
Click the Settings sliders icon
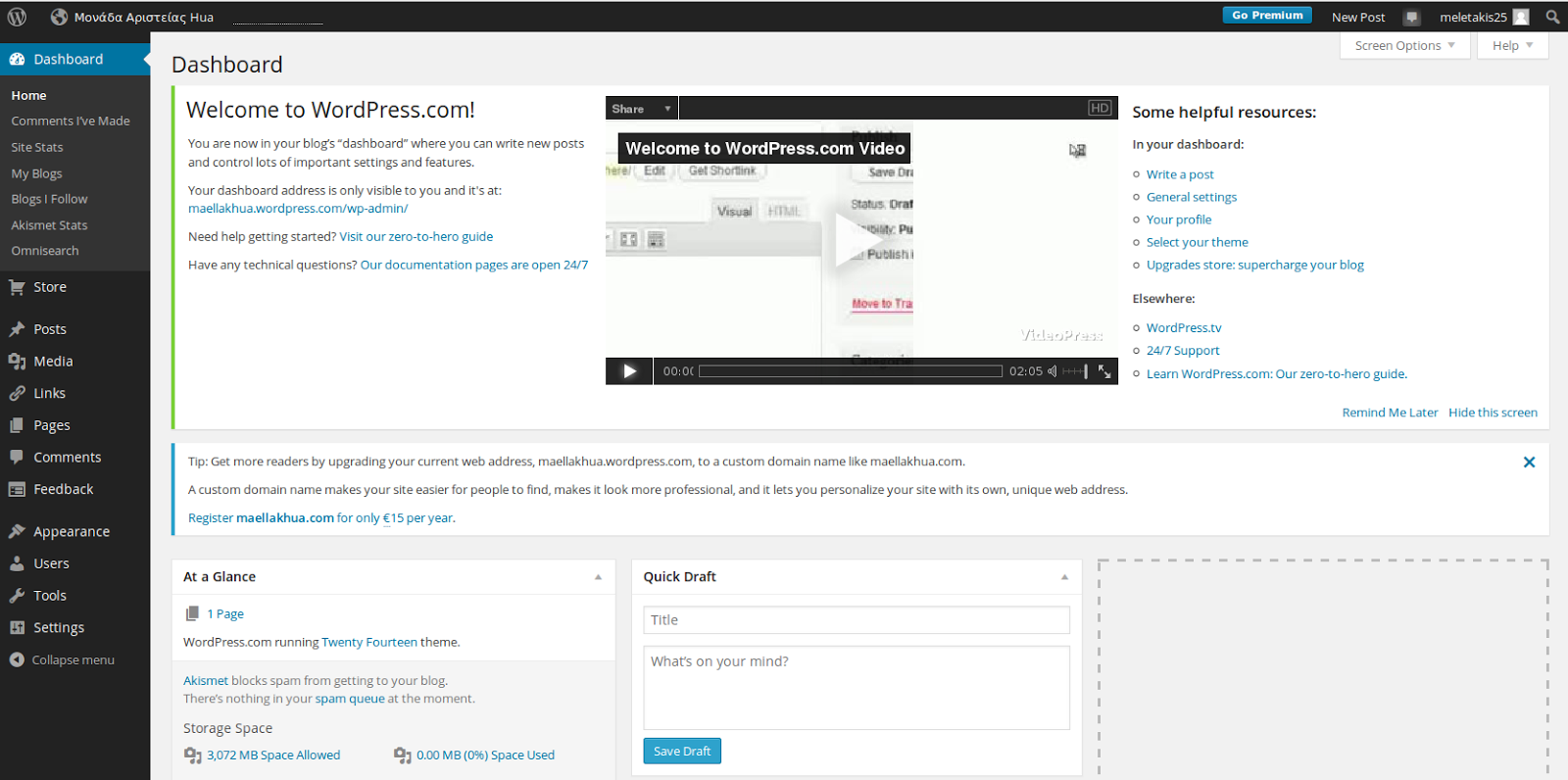17,627
